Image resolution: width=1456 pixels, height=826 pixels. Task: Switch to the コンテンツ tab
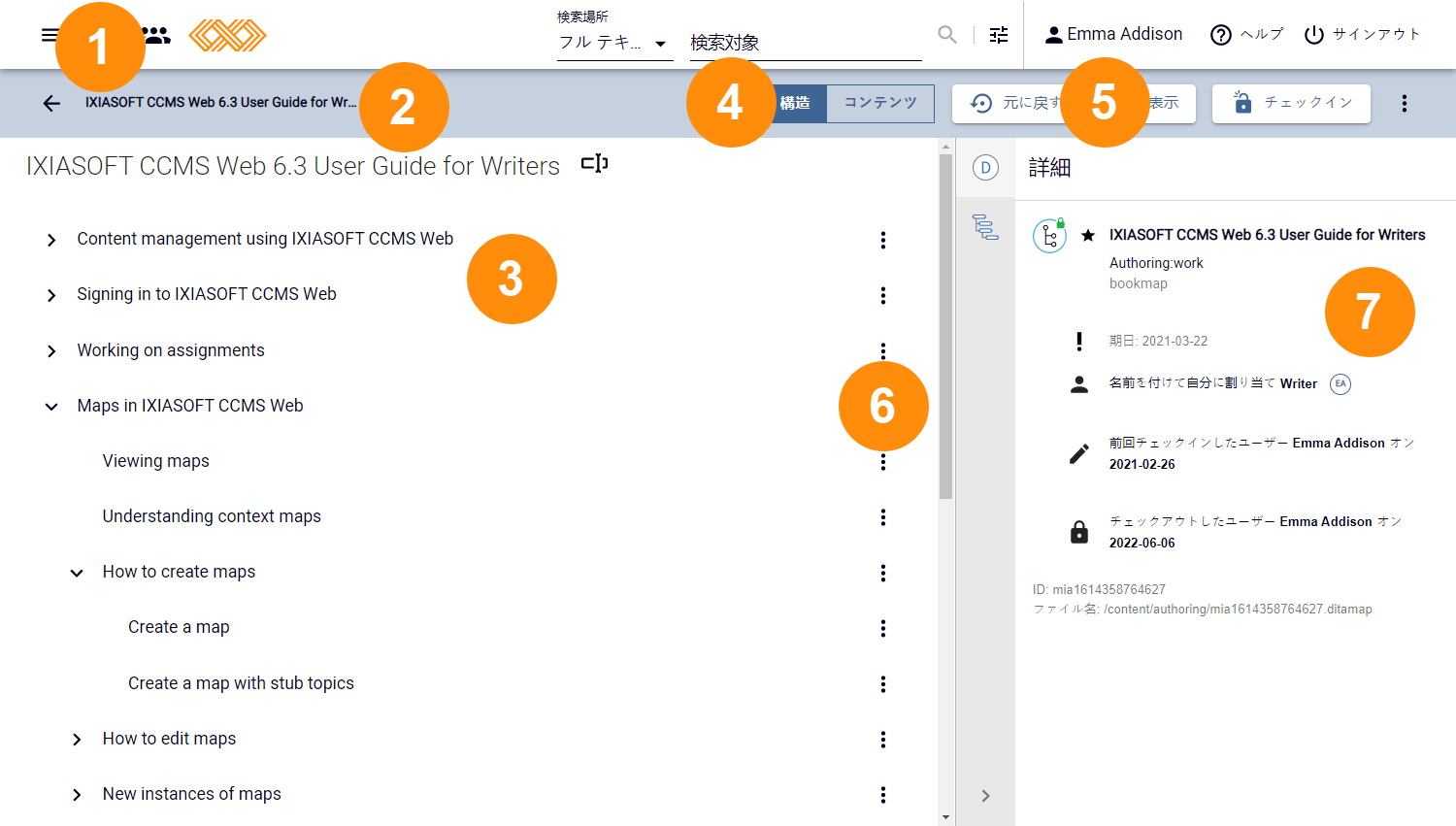[880, 103]
